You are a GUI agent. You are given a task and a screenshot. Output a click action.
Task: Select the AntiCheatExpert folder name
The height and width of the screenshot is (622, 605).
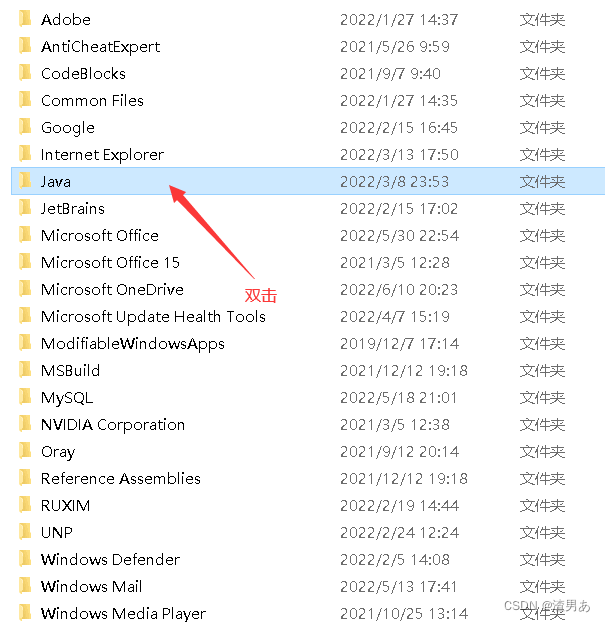coord(101,47)
